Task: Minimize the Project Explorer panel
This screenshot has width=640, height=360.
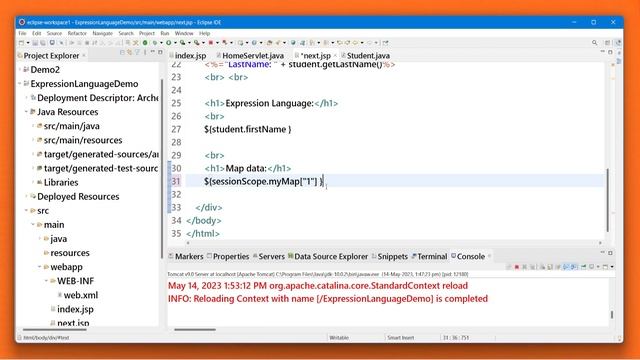Action: (x=153, y=52)
